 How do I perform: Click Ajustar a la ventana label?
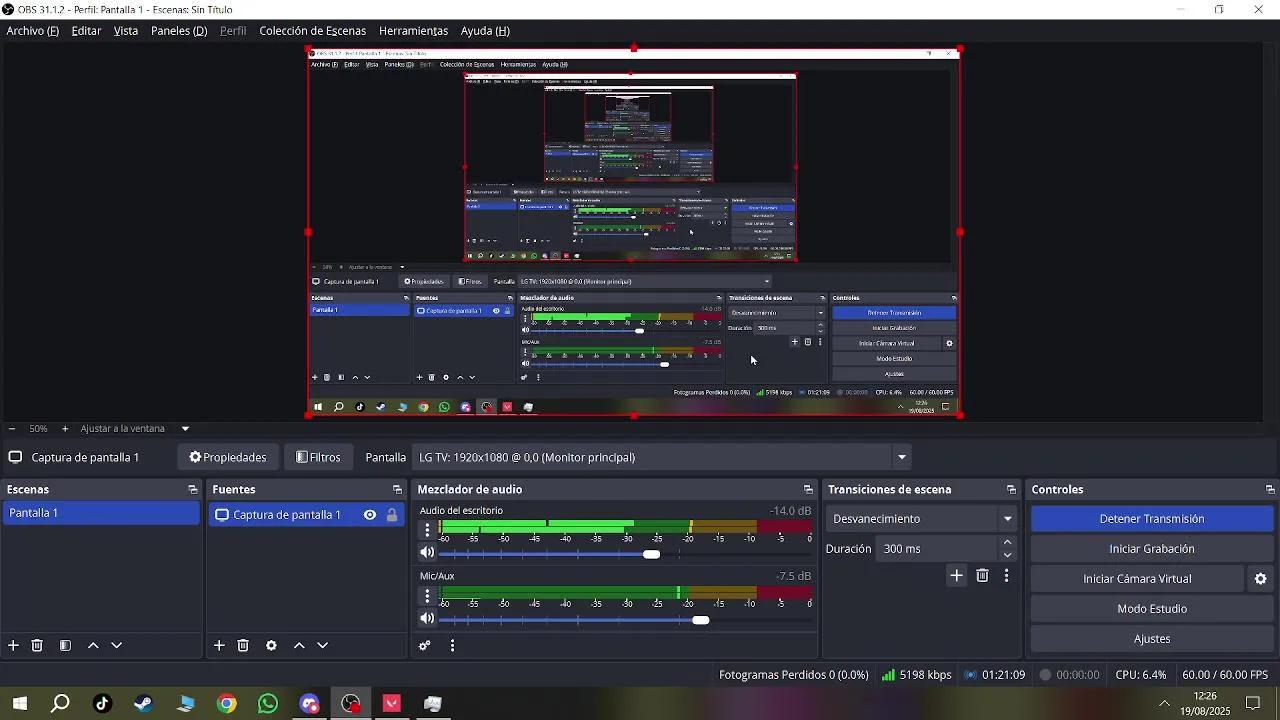[x=122, y=429]
